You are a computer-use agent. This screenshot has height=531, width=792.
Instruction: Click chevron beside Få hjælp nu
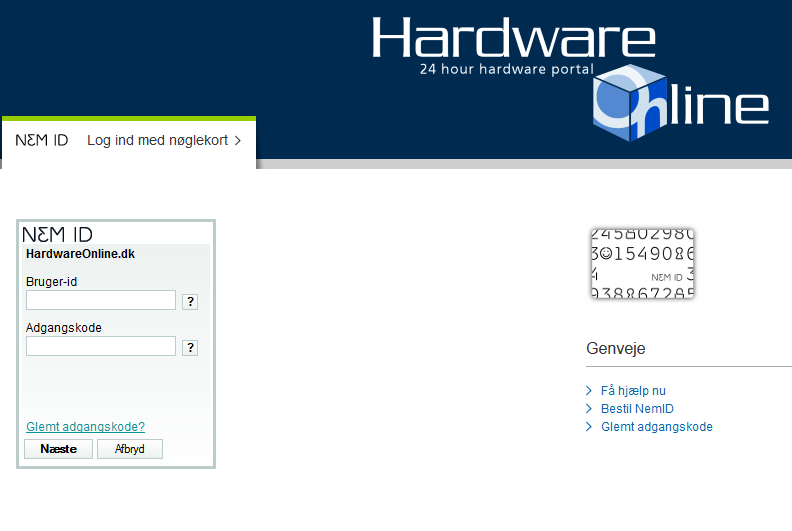(x=589, y=391)
